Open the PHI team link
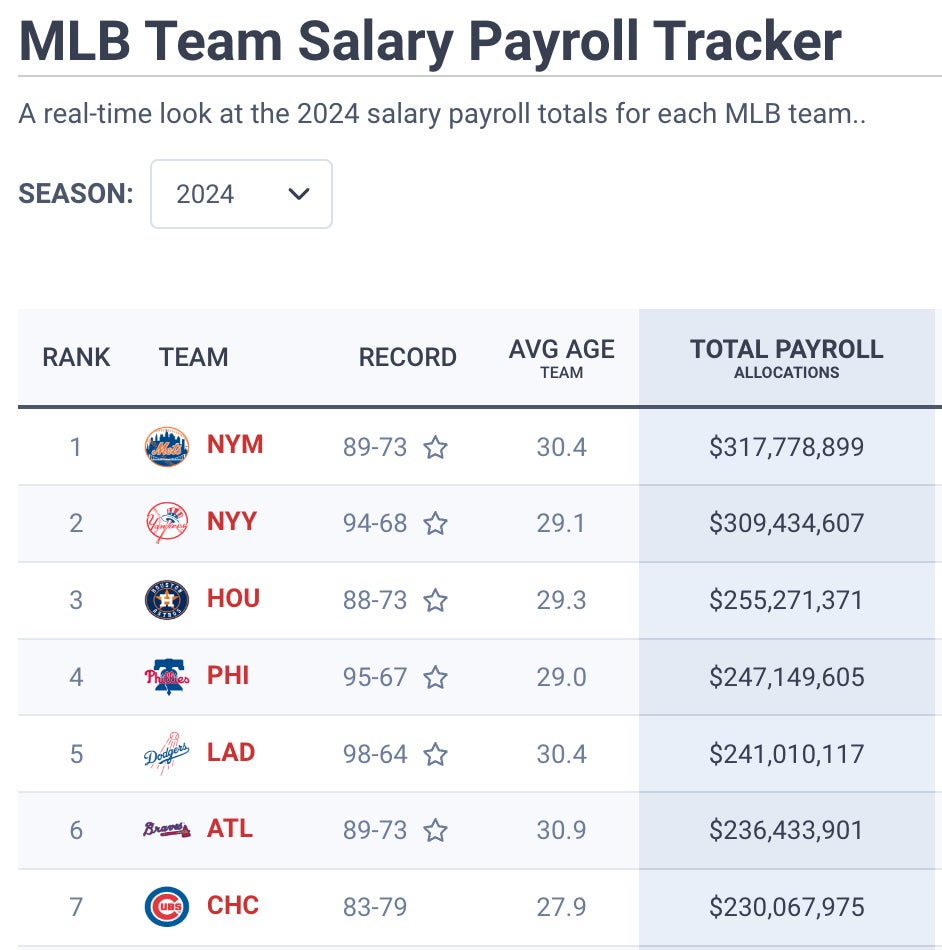 [x=228, y=676]
